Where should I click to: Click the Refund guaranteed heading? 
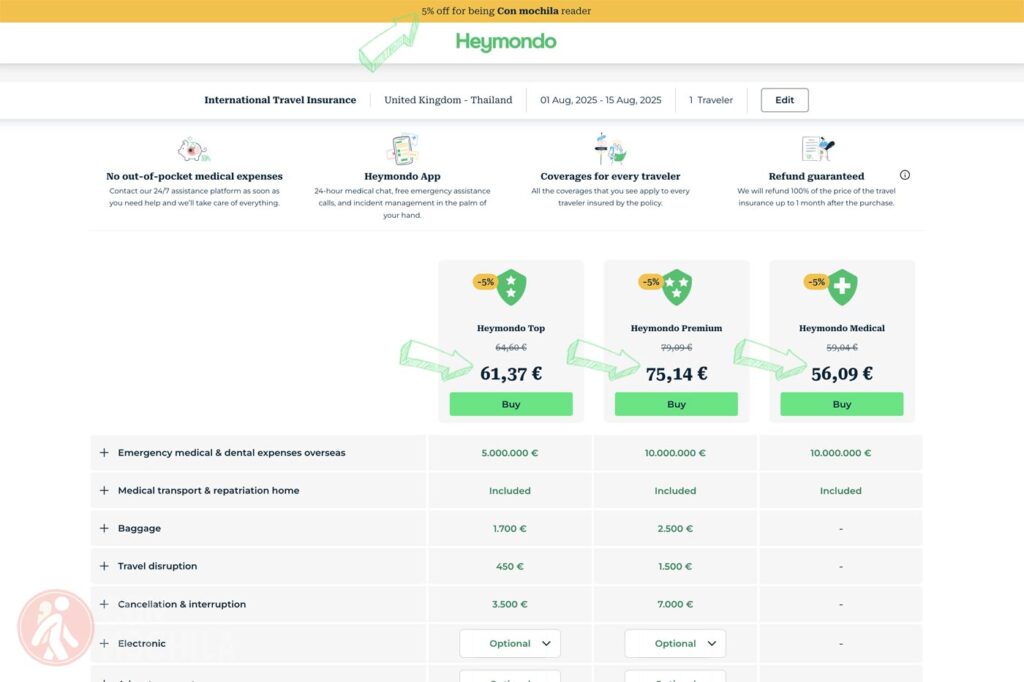point(816,176)
